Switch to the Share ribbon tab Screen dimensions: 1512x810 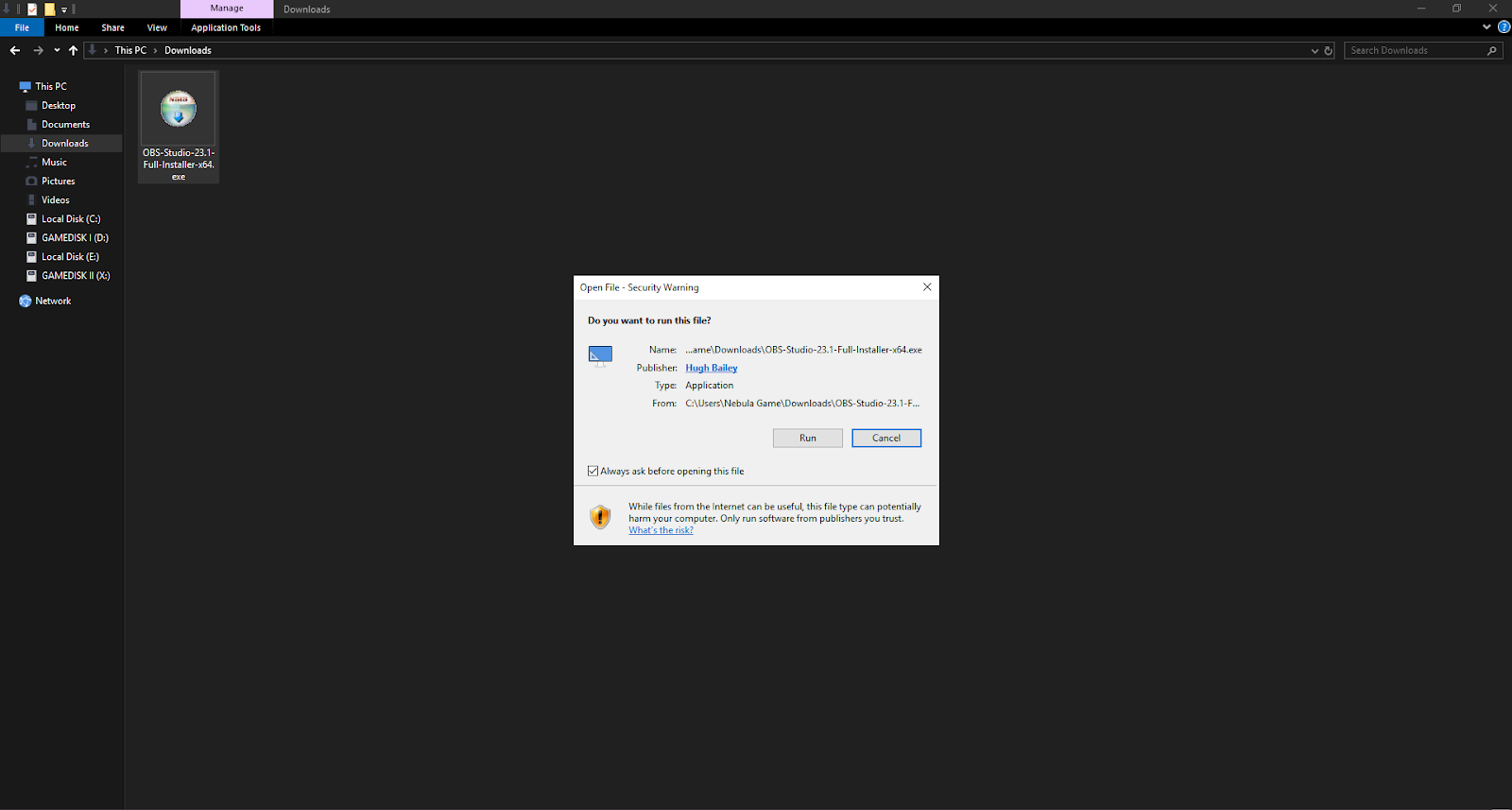point(113,27)
